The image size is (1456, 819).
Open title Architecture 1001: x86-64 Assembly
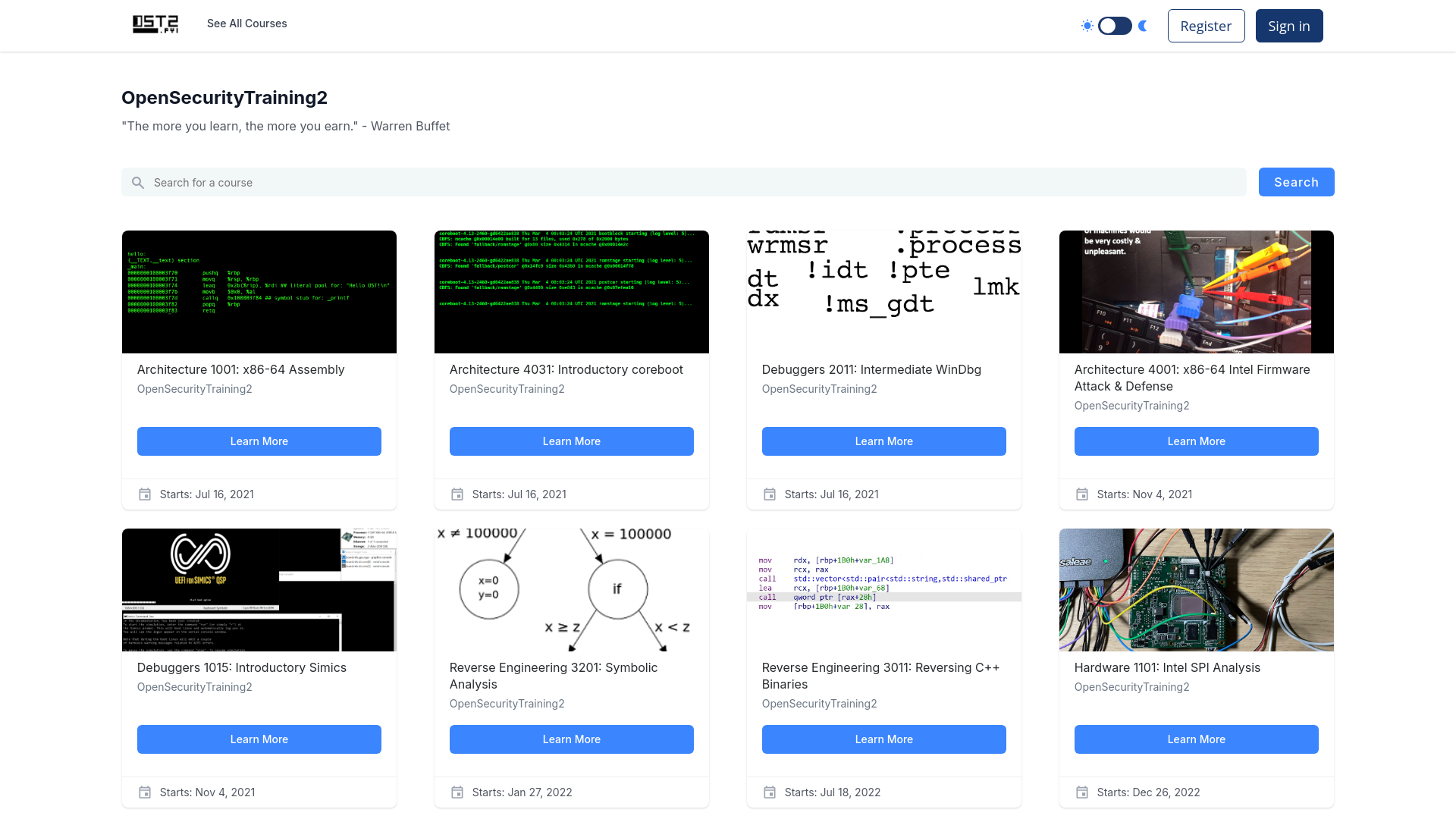click(240, 369)
